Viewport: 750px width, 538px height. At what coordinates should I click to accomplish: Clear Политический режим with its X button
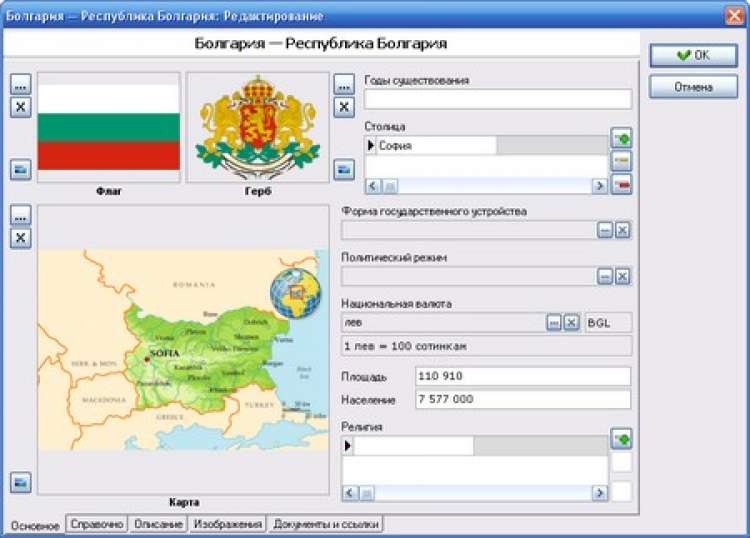tap(622, 276)
